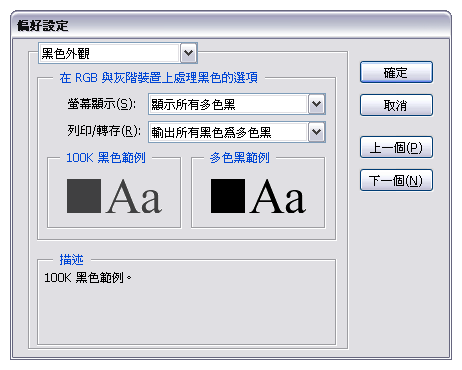Click the 列印/轉存(R): label
462x370 pixels.
104,131
